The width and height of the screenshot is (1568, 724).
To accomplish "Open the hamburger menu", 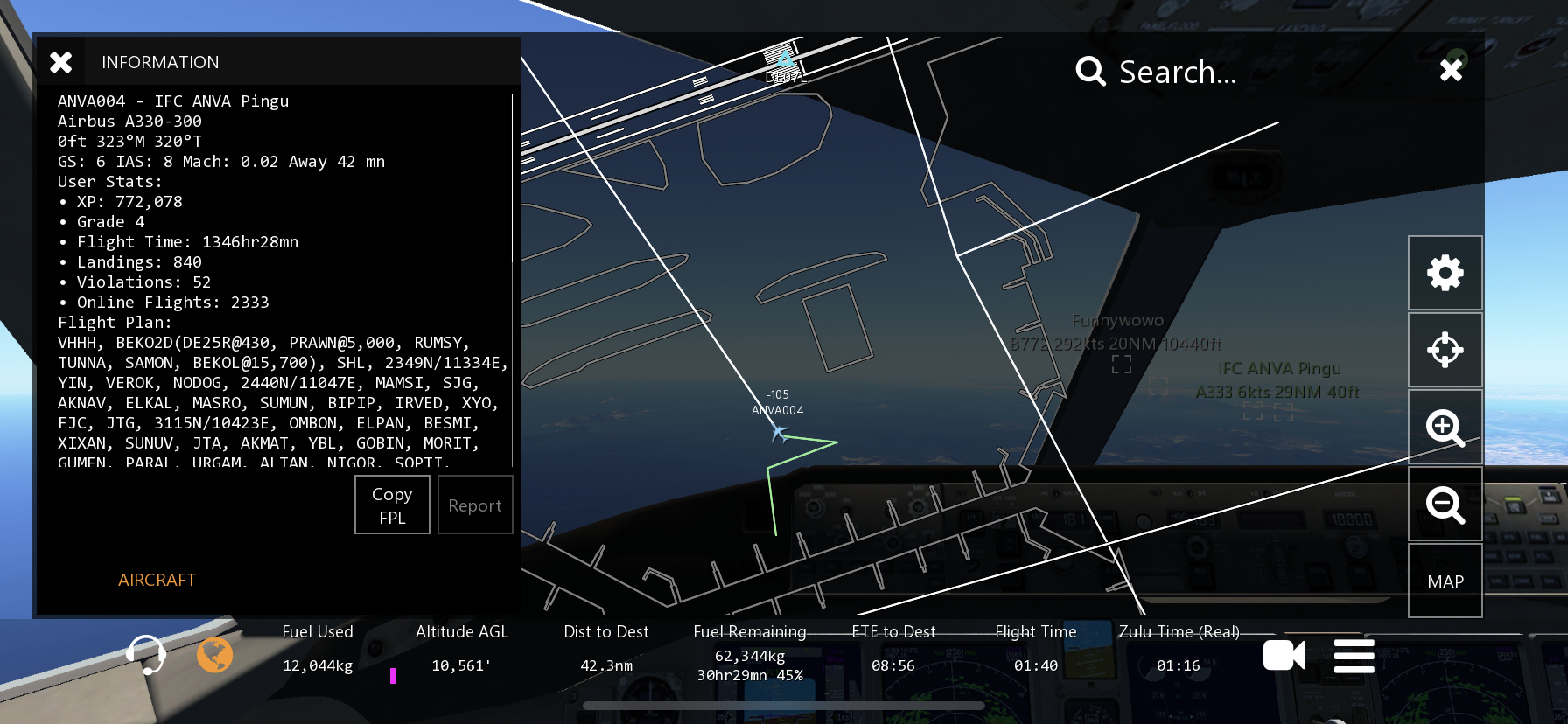I will tap(1354, 656).
